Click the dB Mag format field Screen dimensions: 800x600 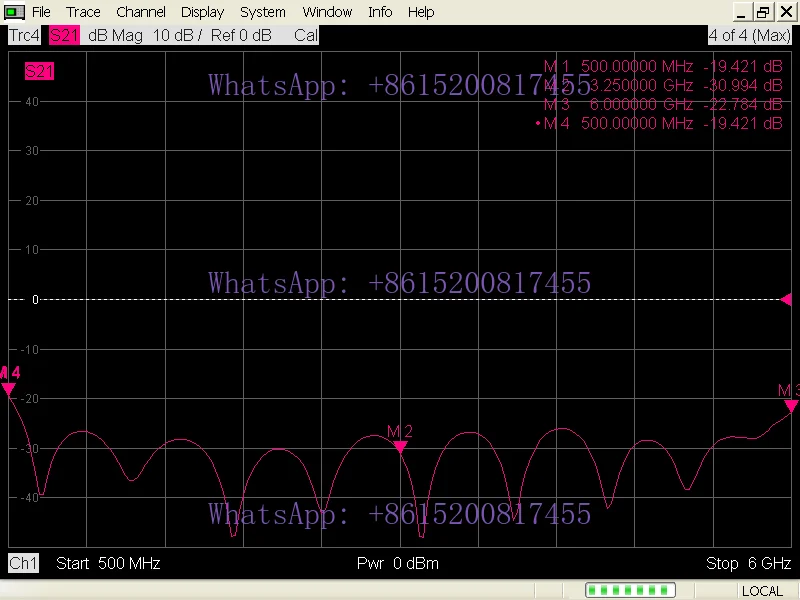click(116, 36)
